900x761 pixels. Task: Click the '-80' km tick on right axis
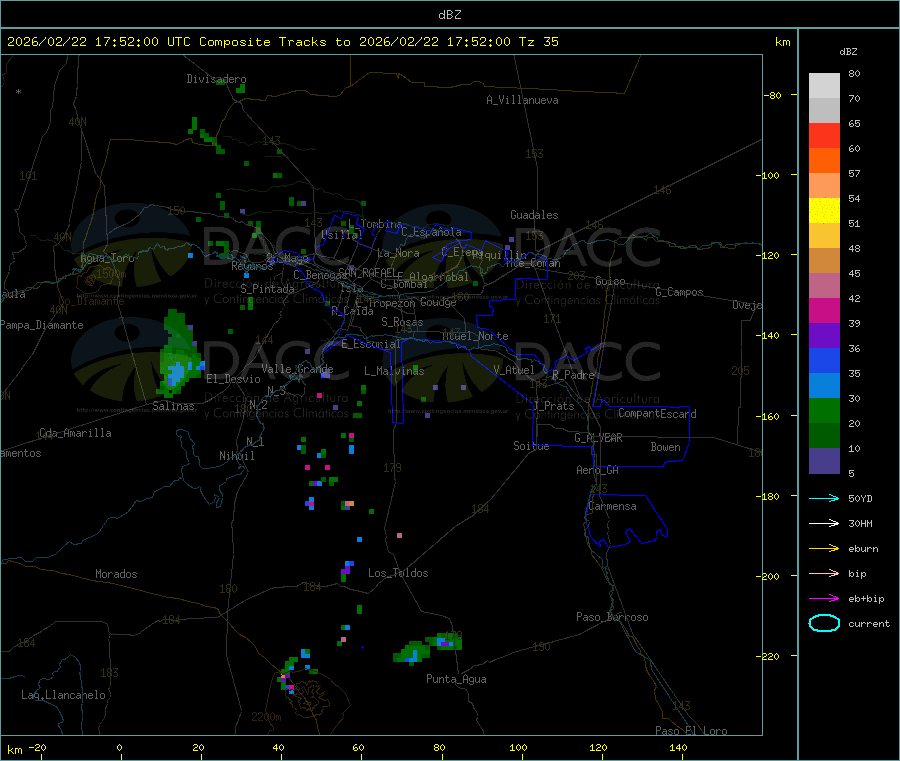(773, 95)
